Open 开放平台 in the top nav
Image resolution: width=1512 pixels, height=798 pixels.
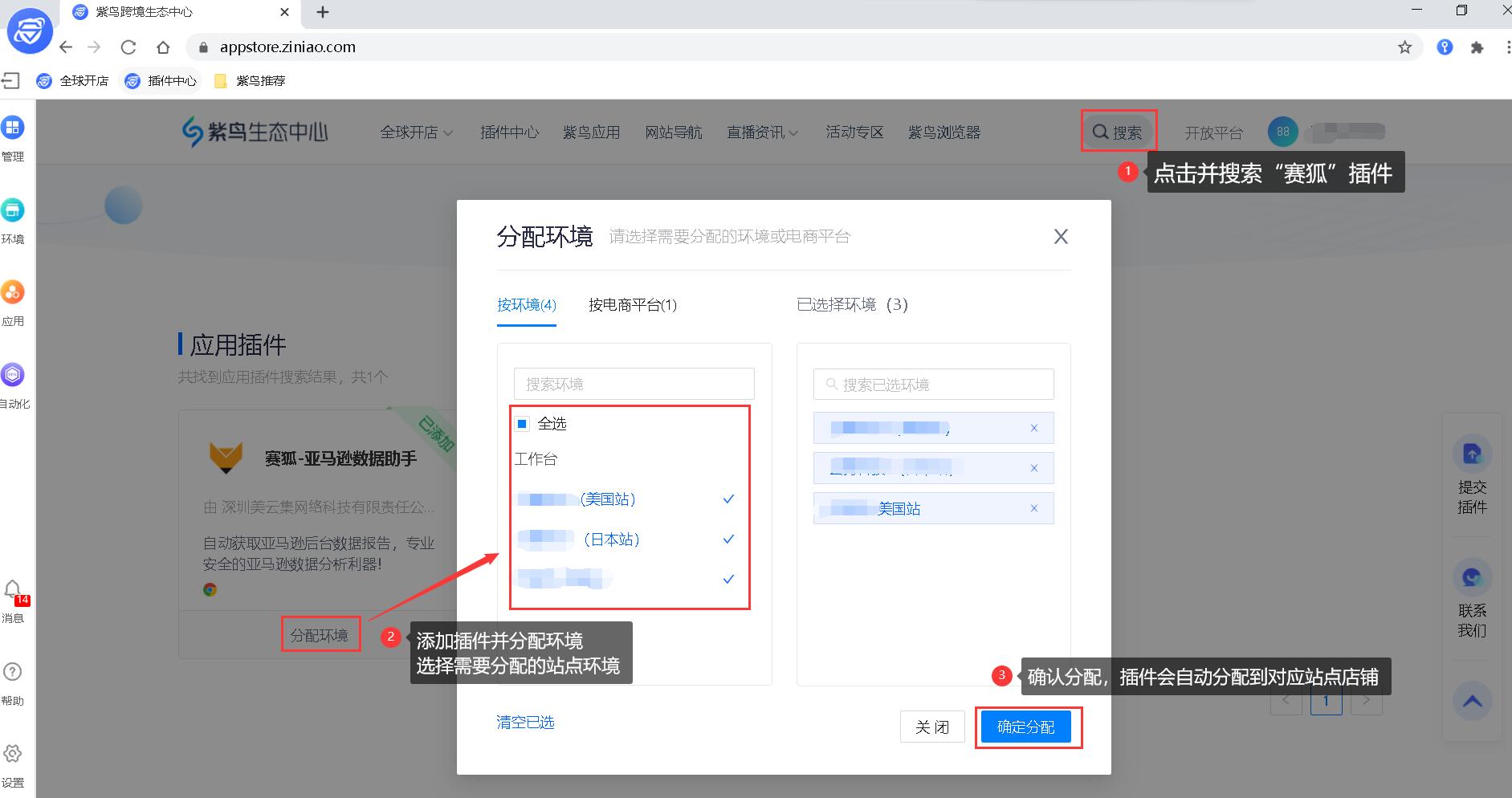[x=1213, y=133]
